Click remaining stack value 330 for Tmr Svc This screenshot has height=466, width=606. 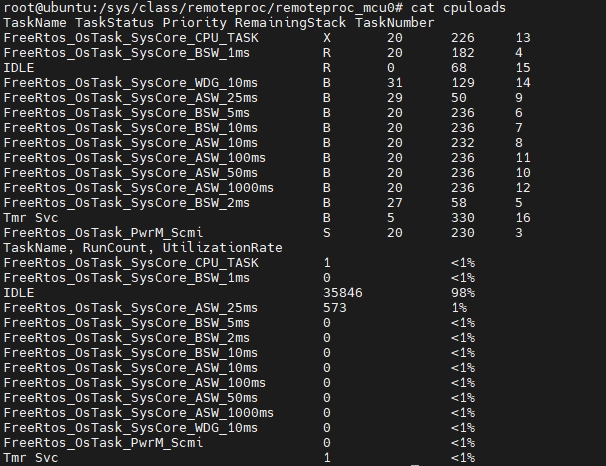coord(463,218)
